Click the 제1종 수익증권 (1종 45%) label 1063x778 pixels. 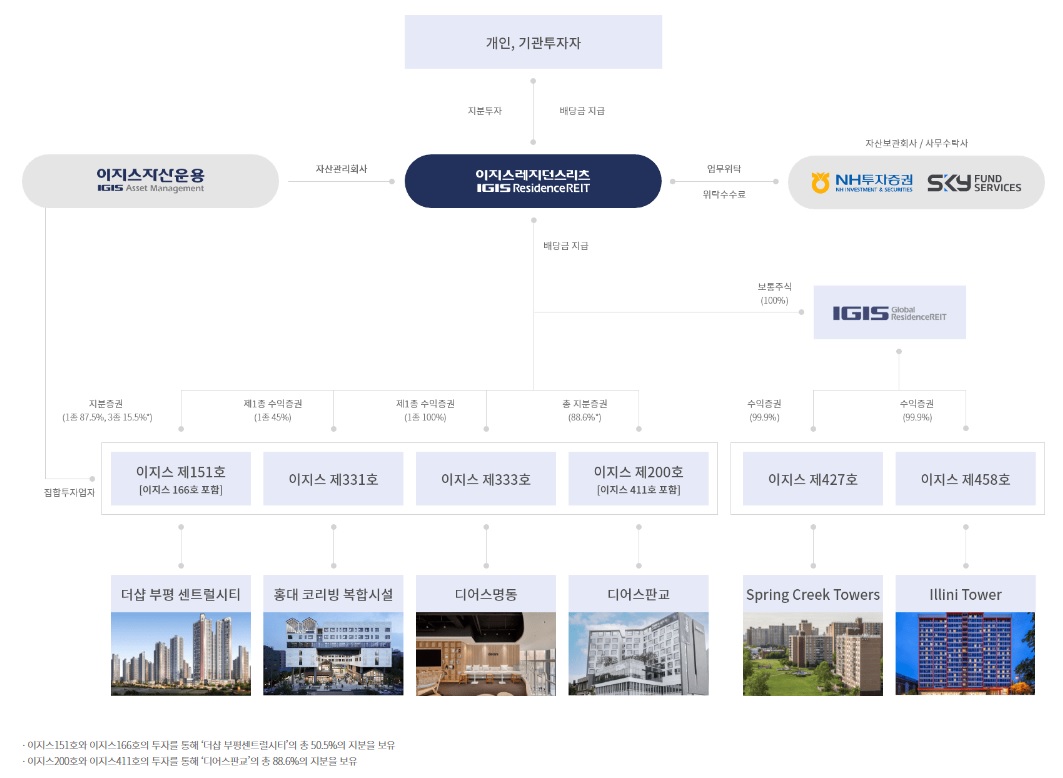[273, 410]
